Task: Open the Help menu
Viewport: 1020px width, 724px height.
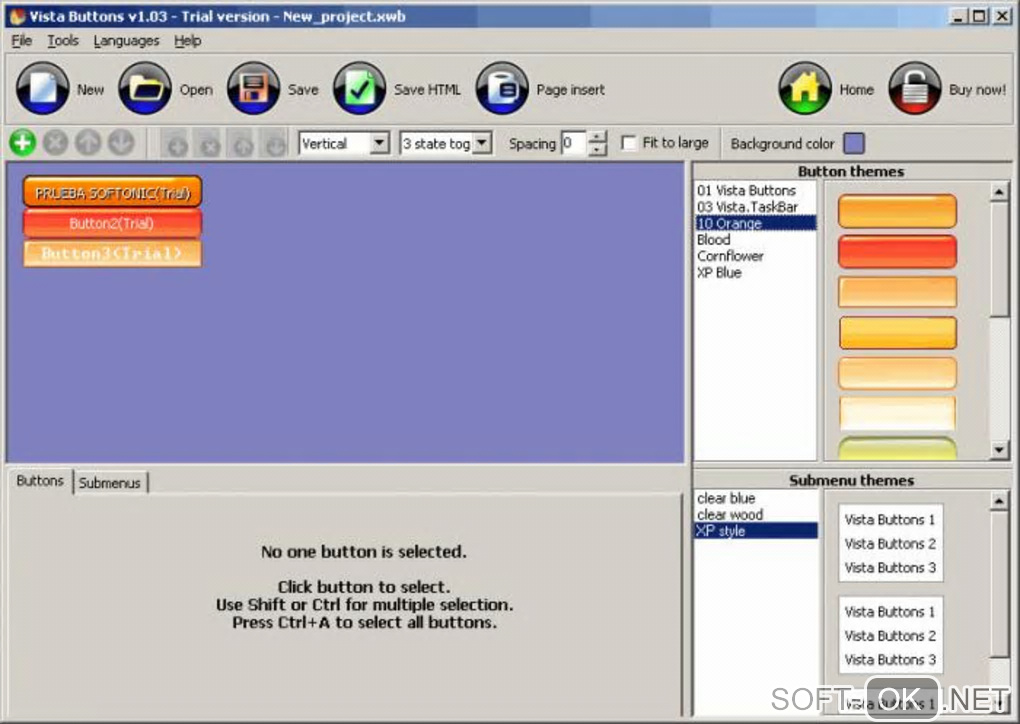Action: coord(187,41)
